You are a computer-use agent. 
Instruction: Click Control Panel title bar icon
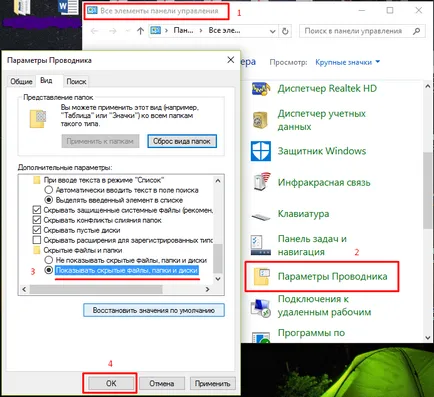click(x=92, y=11)
